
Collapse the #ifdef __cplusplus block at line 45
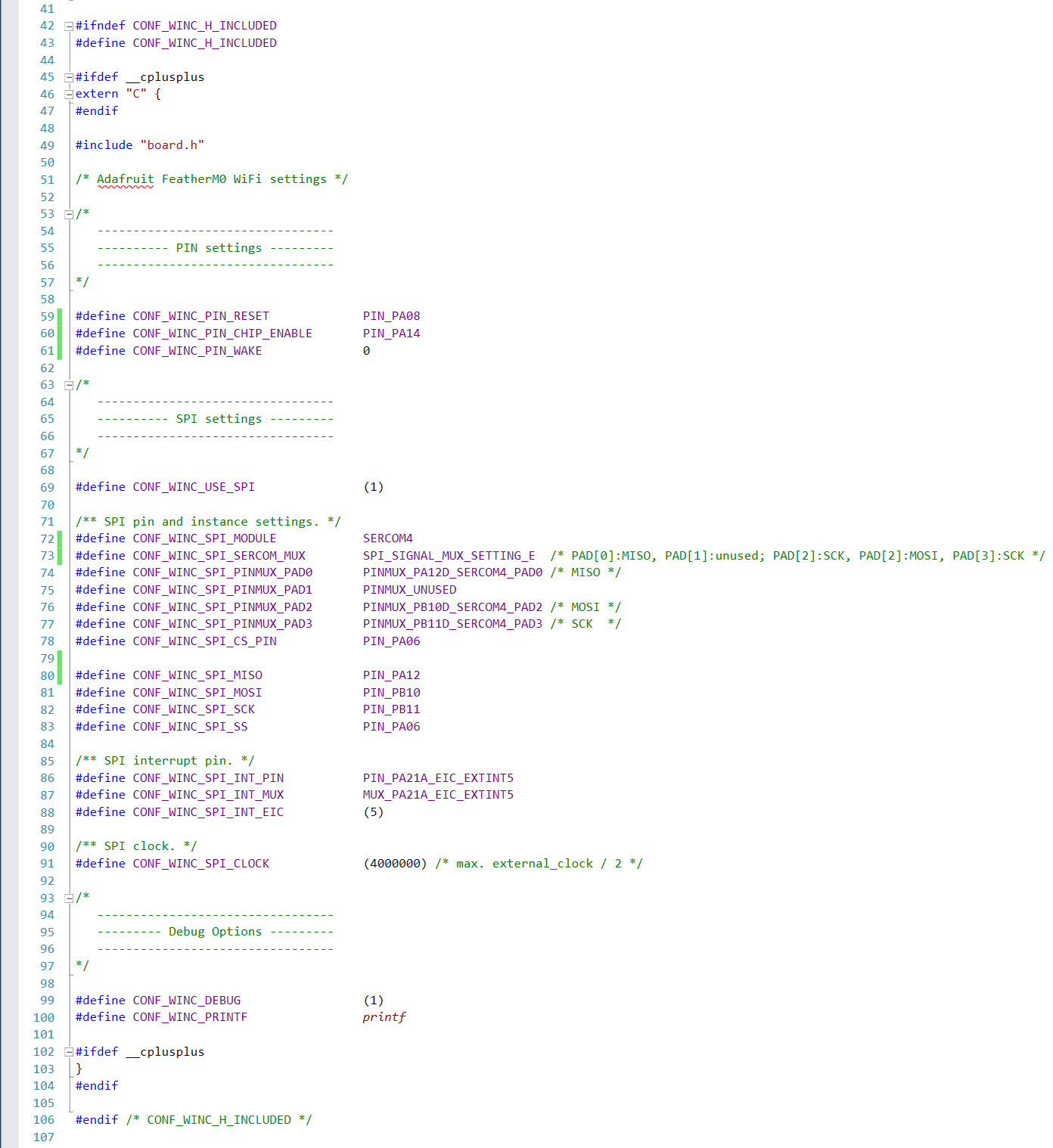point(69,77)
